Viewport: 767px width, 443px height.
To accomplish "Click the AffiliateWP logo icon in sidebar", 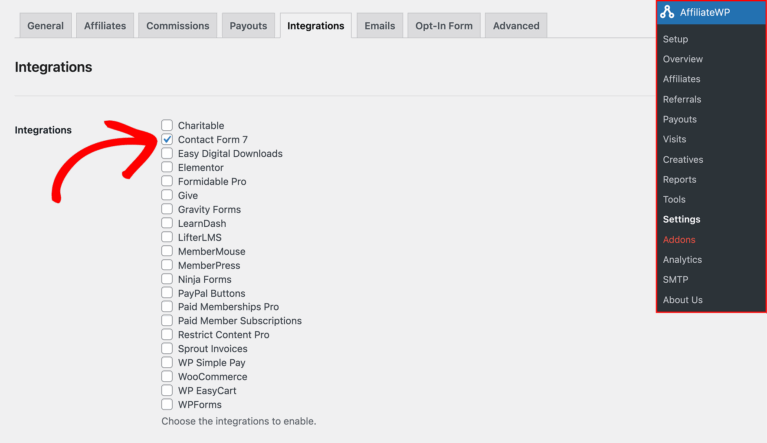I will pos(667,12).
